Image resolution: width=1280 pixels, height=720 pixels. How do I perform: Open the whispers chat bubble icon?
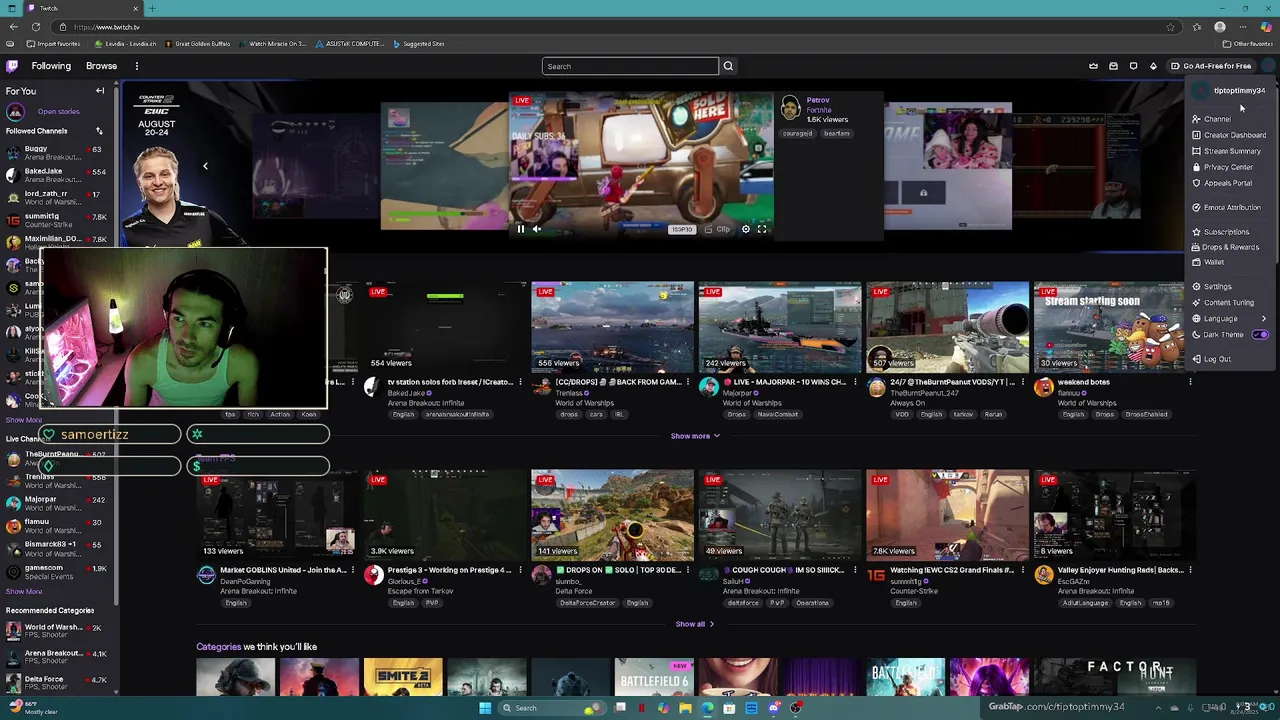pyautogui.click(x=1133, y=66)
